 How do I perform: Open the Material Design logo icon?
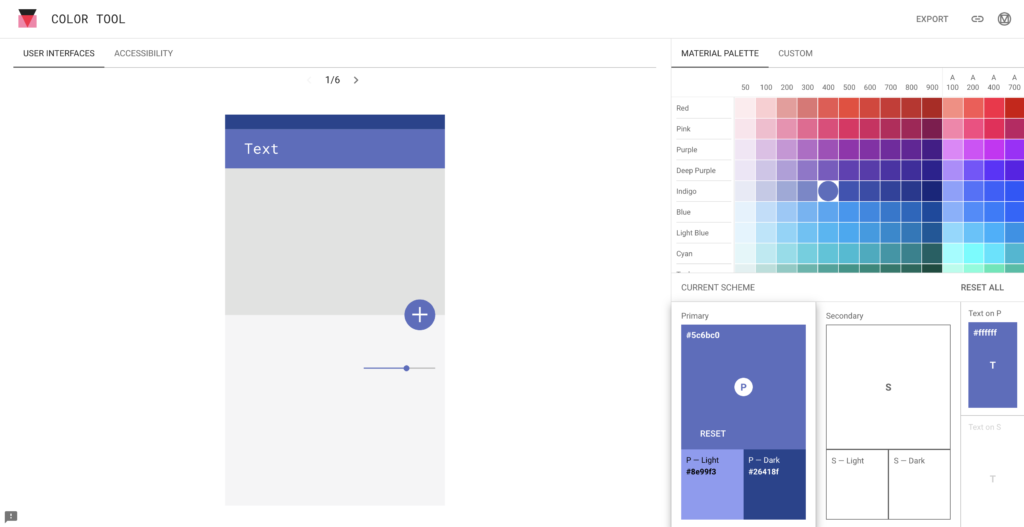click(1004, 19)
